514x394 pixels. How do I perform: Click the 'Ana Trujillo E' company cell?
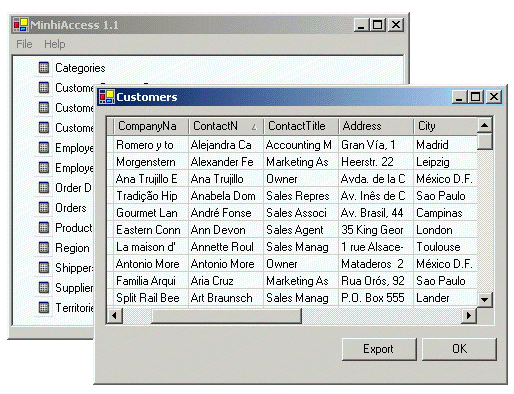click(x=151, y=179)
